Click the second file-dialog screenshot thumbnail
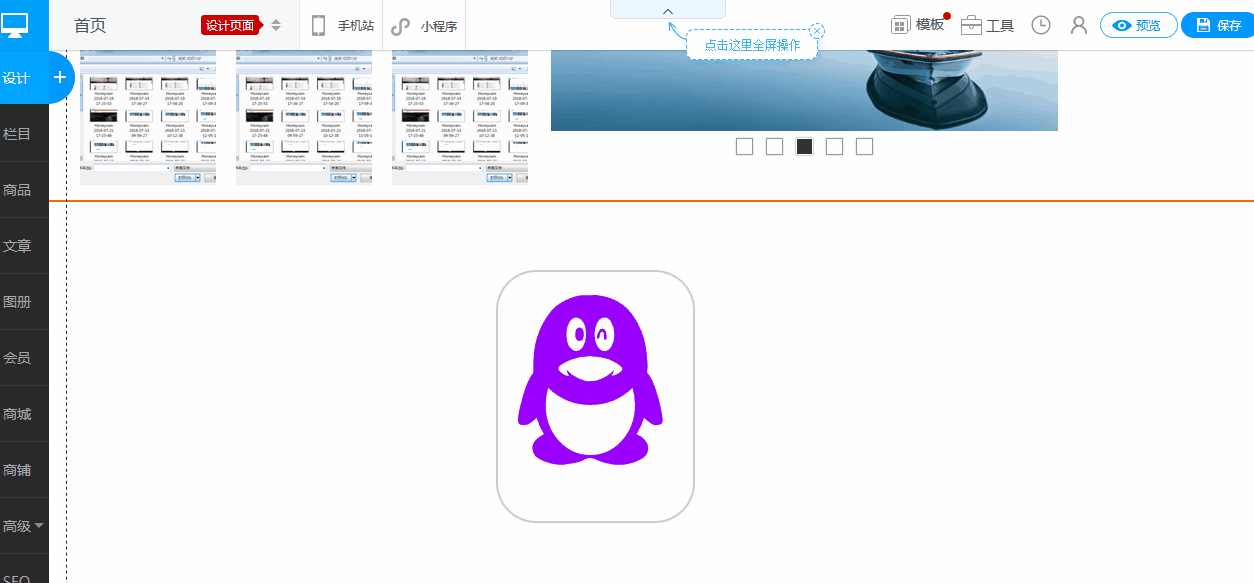This screenshot has height=583, width=1254. pos(304,118)
